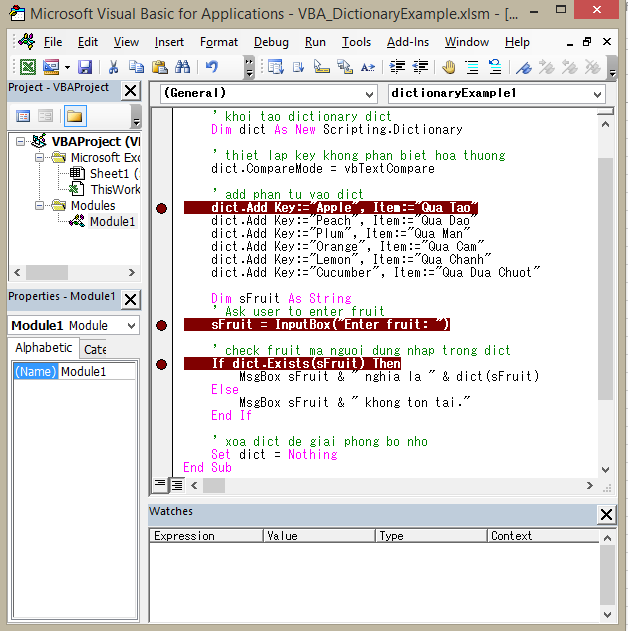Click the Cut scissors icon
The image size is (628, 631).
pyautogui.click(x=113, y=67)
